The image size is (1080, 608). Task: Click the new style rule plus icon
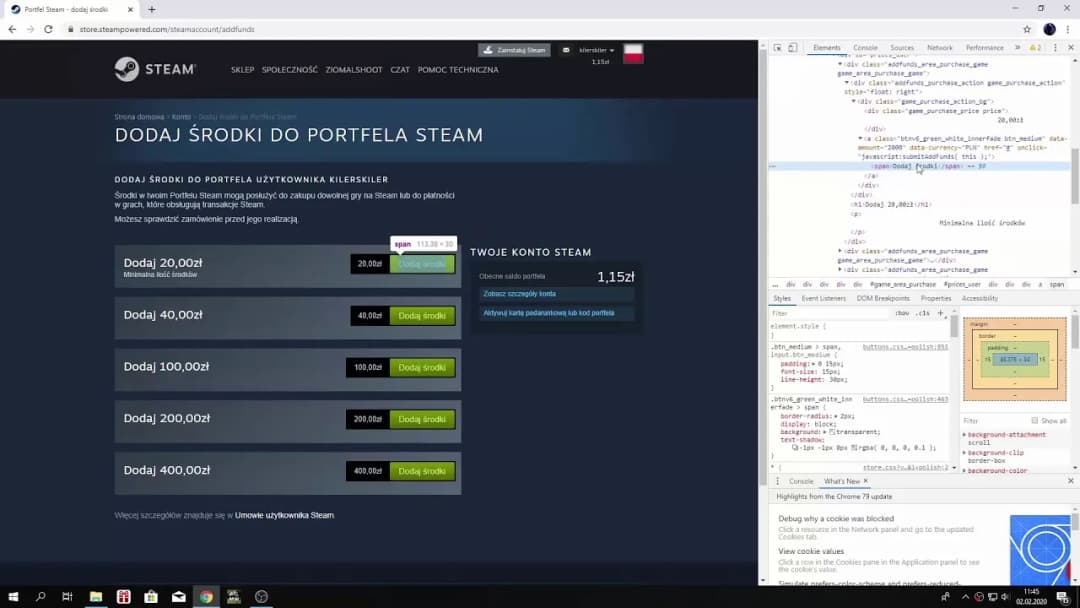[x=940, y=315]
